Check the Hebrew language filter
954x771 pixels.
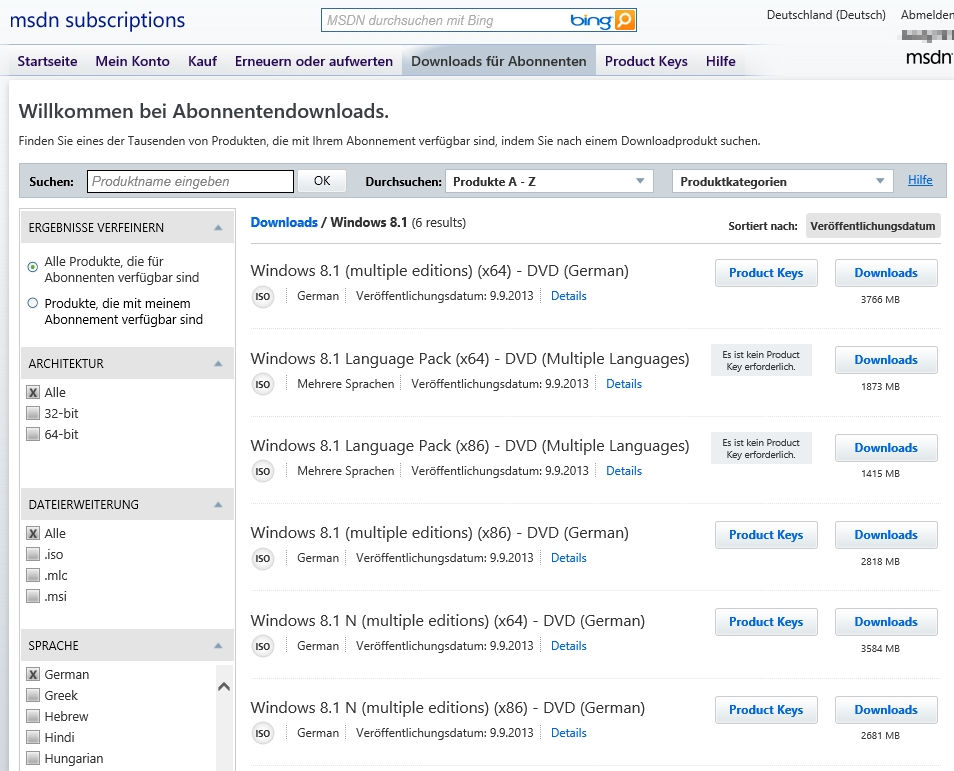click(x=33, y=717)
